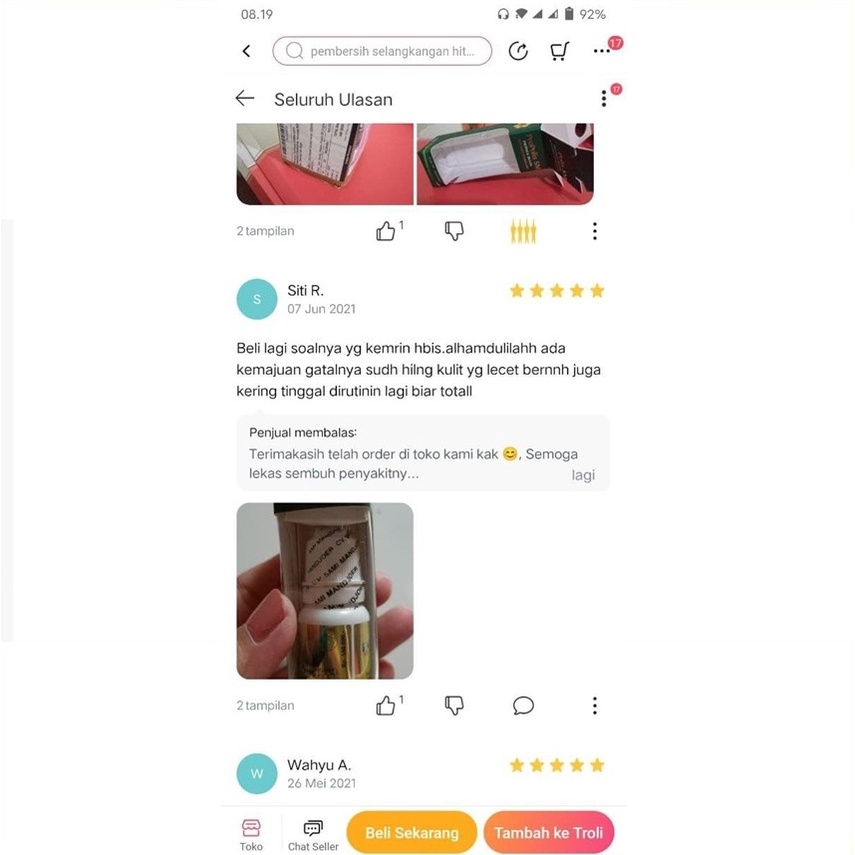The width and height of the screenshot is (855, 855).
Task: Like the first review above Siti R.
Action: pos(386,231)
